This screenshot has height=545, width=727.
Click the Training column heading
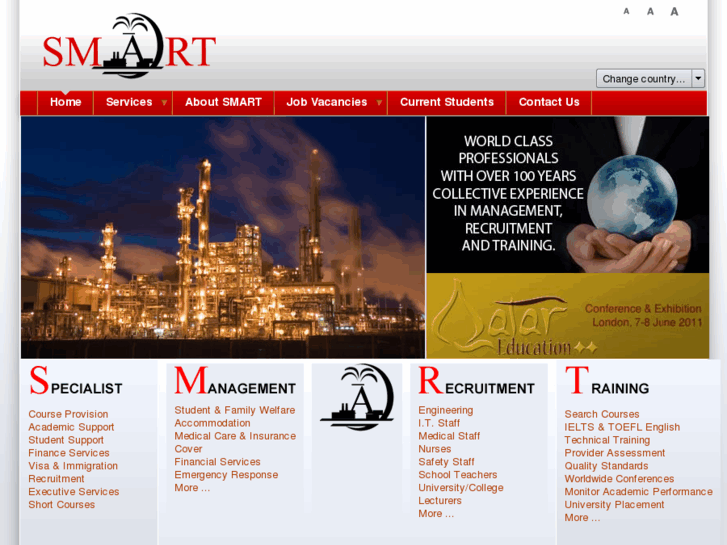[607, 380]
